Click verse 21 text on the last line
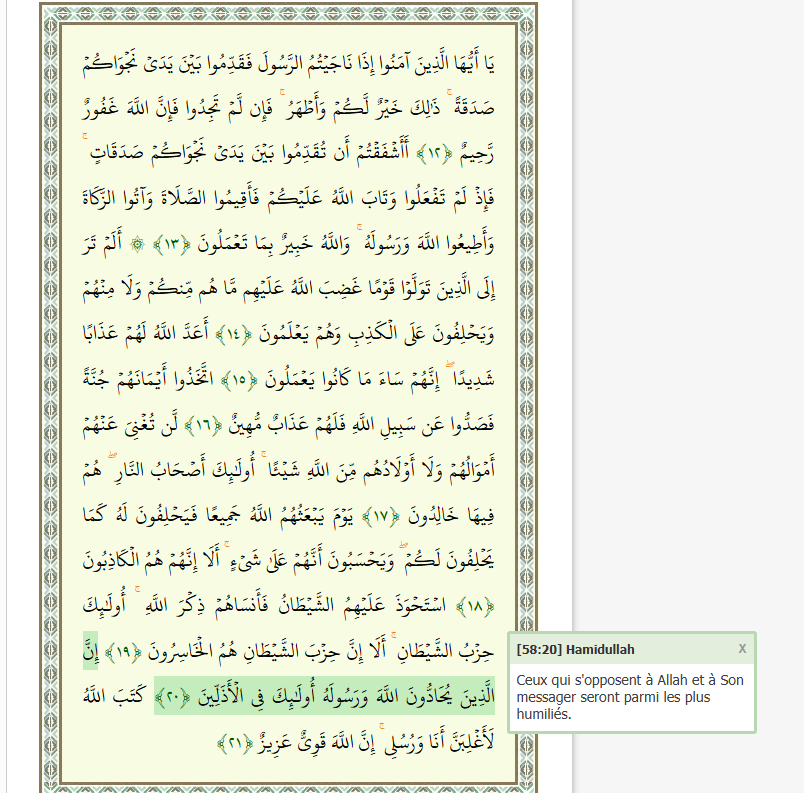The height and width of the screenshot is (793, 804). pyautogui.click(x=400, y=743)
